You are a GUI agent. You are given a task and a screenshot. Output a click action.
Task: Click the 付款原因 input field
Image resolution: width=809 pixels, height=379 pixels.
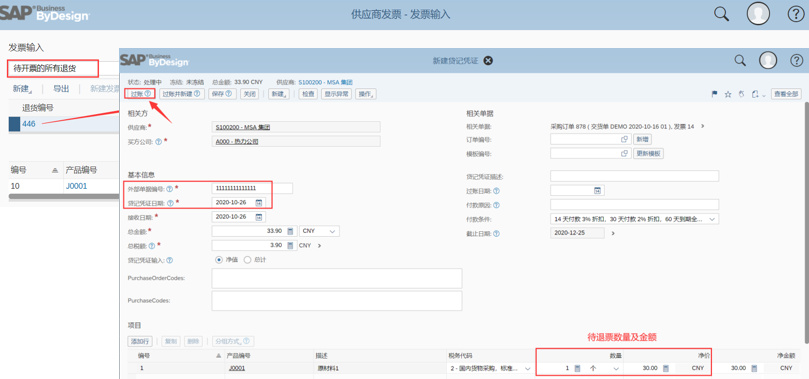635,205
